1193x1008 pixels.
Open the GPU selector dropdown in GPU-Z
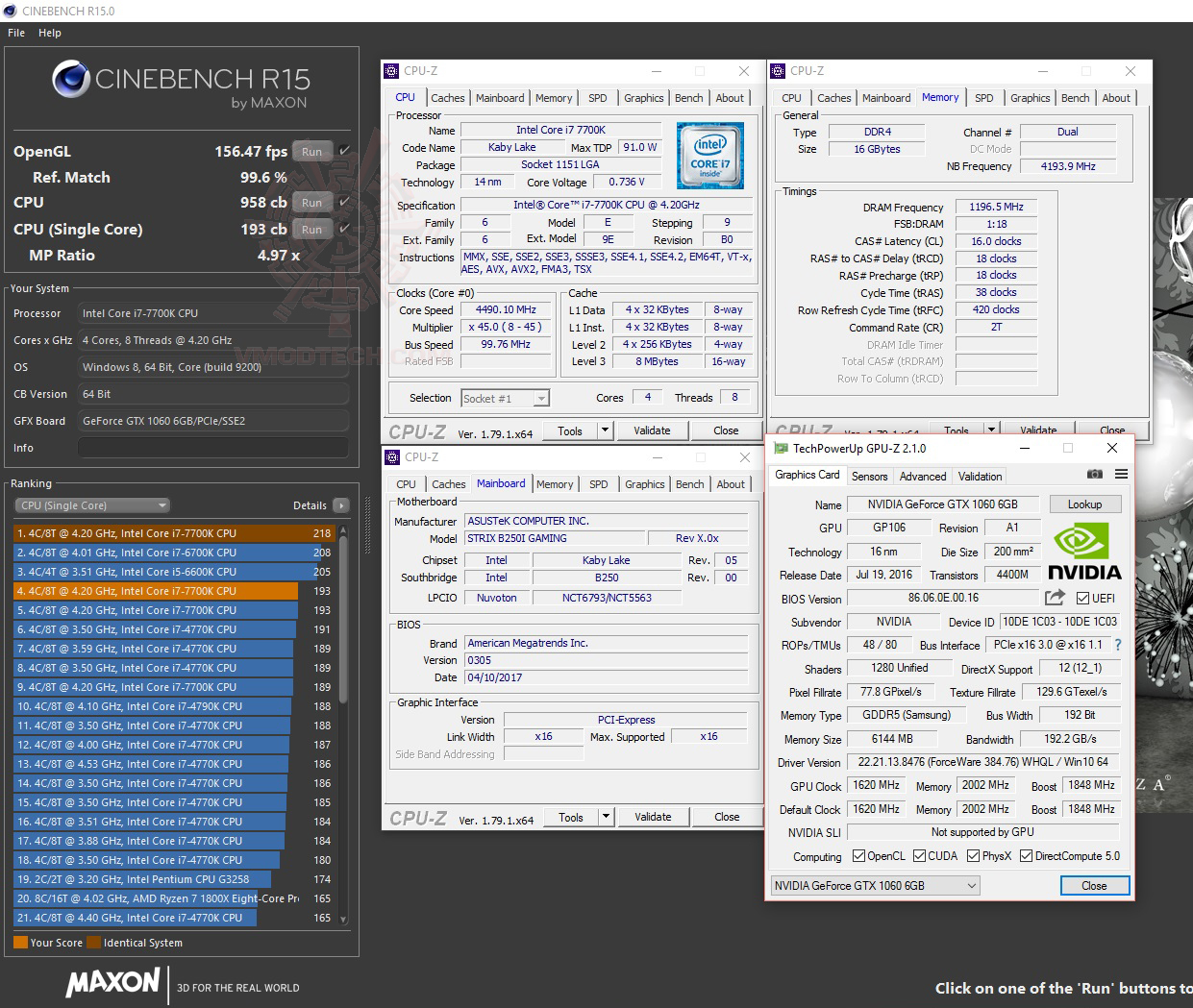(x=875, y=886)
